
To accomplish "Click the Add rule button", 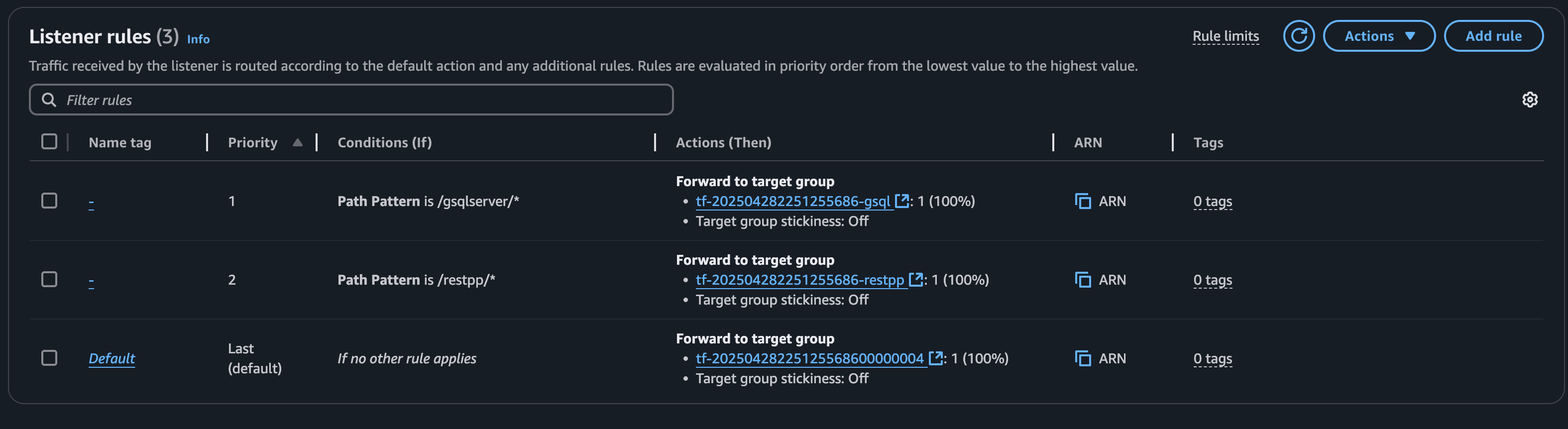I will click(x=1493, y=36).
